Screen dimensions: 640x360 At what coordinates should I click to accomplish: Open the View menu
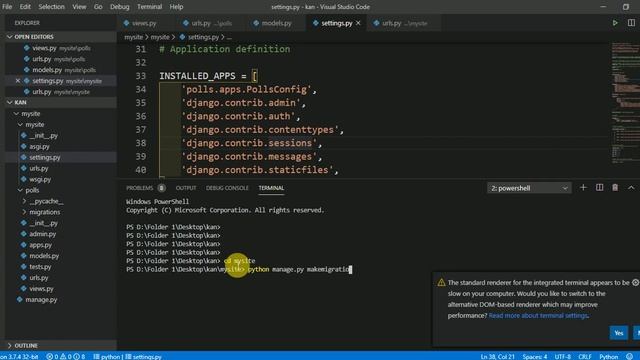79,7
